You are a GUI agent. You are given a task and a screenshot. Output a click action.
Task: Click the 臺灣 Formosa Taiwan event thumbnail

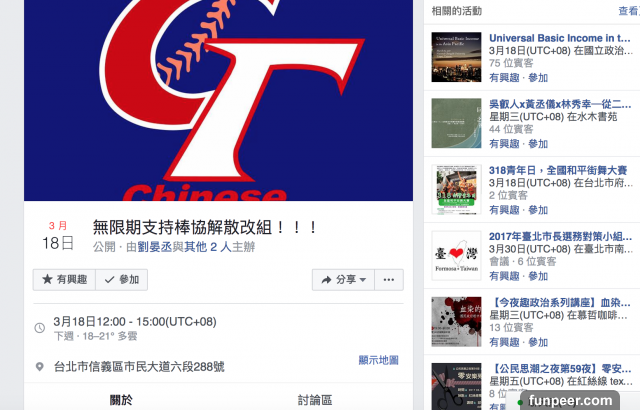456,255
